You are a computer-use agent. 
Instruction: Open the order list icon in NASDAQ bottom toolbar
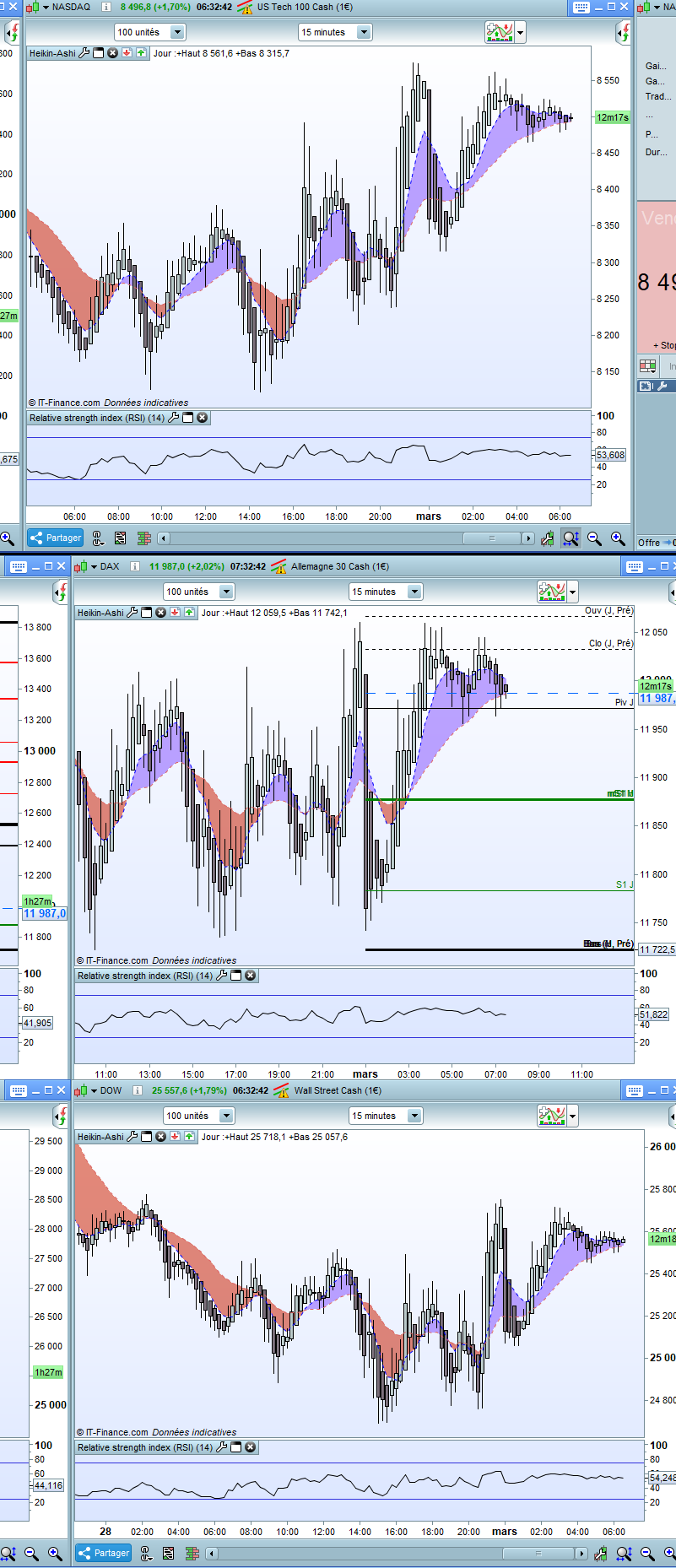121,538
